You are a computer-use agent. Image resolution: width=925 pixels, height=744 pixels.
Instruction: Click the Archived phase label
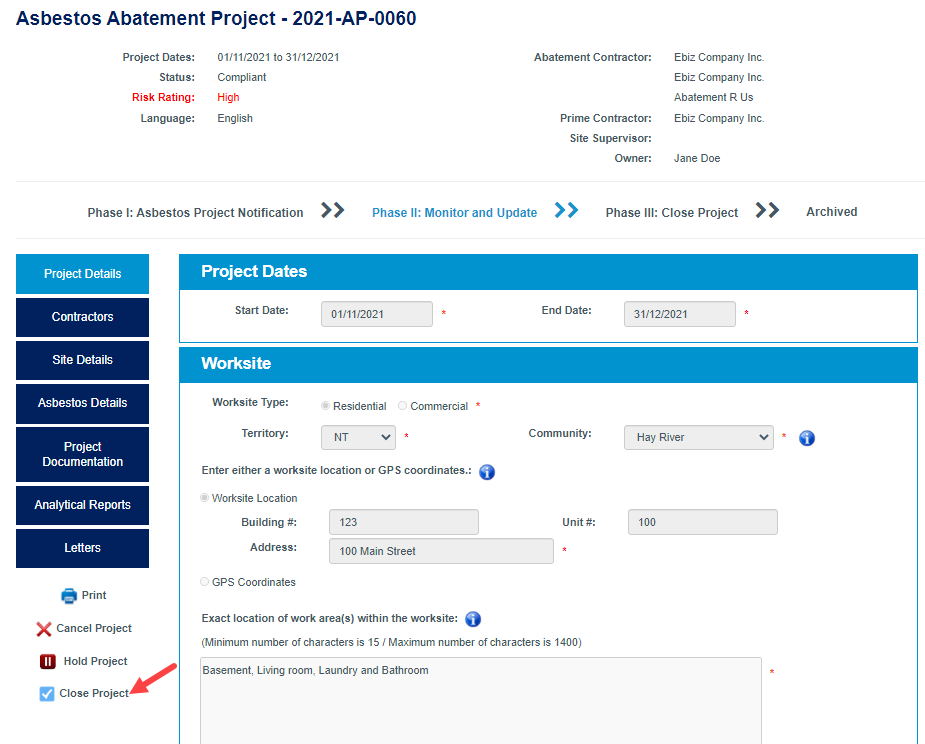coord(831,212)
